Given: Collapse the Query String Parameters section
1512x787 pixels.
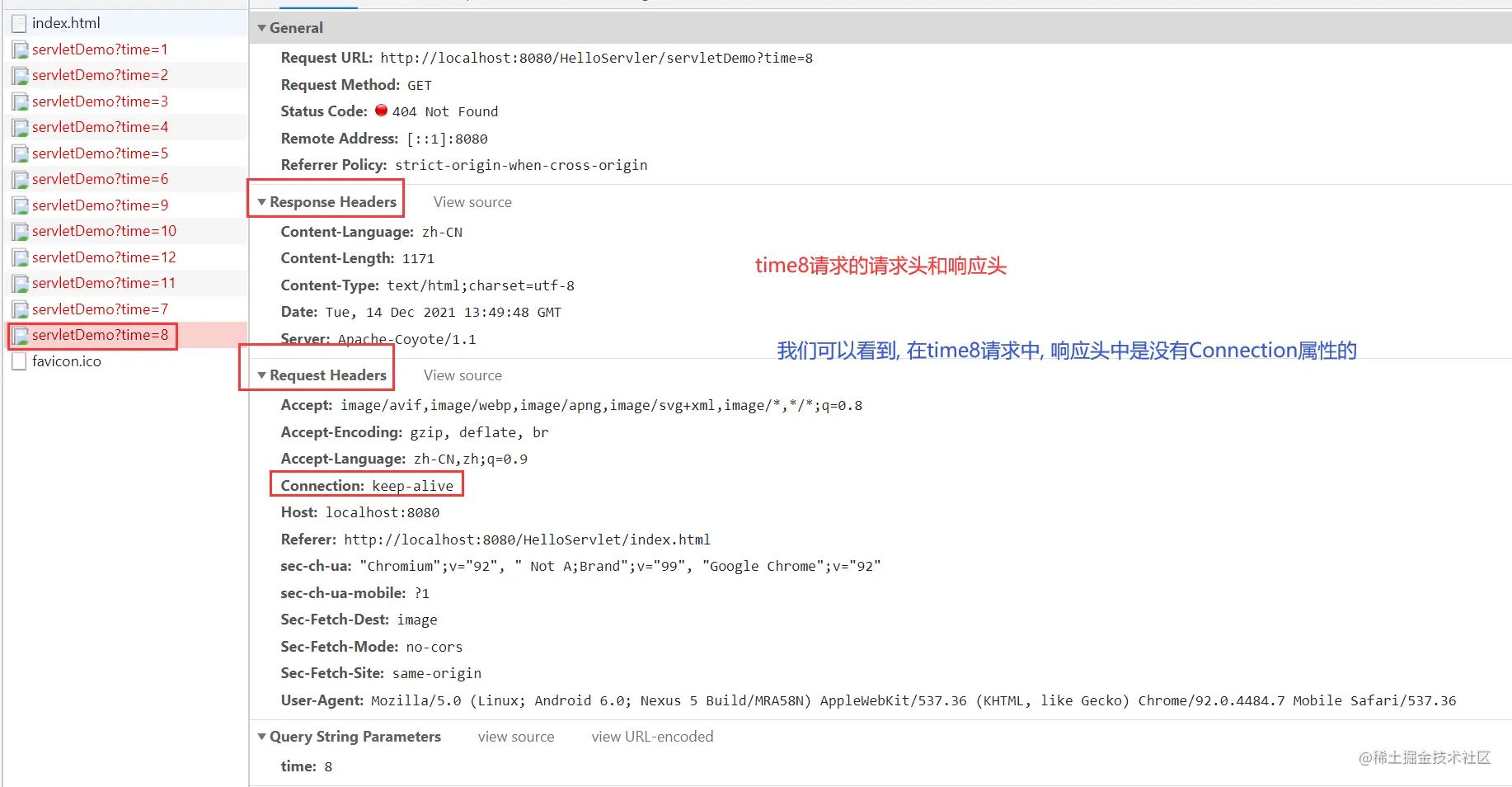Looking at the screenshot, I should (x=261, y=737).
